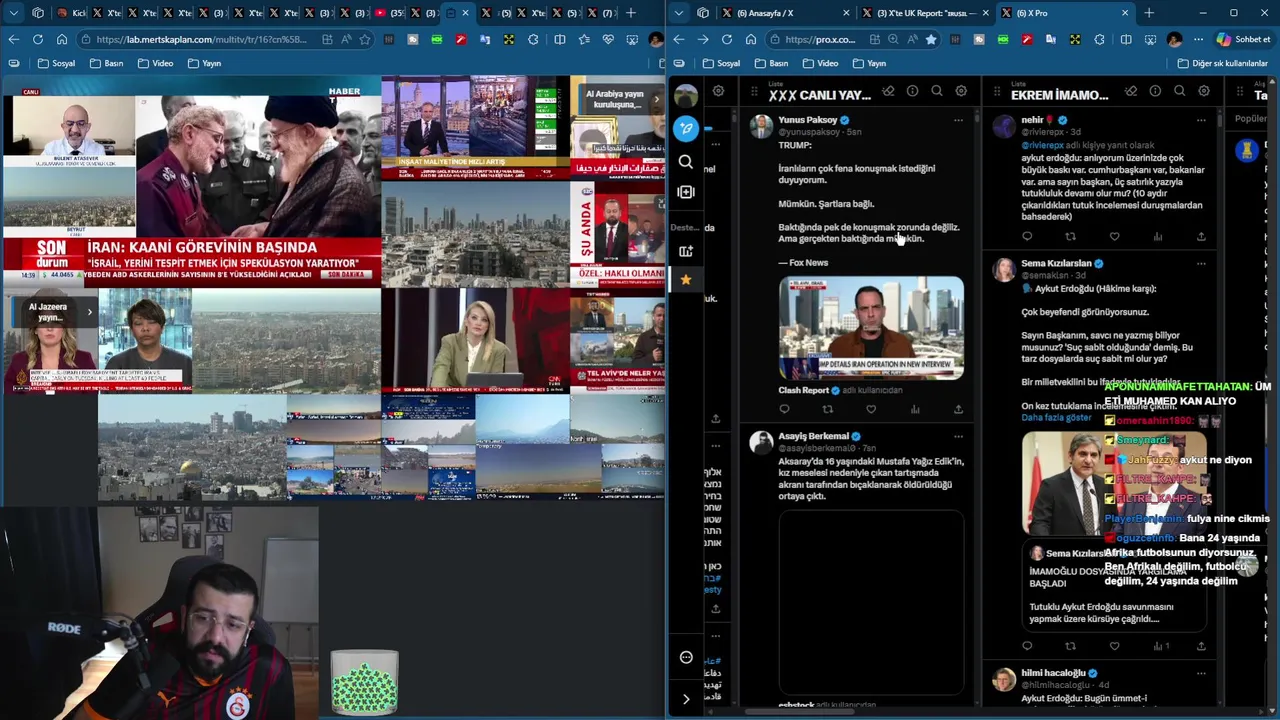Expand the Al Arabiya stream list arrow

click(656, 99)
